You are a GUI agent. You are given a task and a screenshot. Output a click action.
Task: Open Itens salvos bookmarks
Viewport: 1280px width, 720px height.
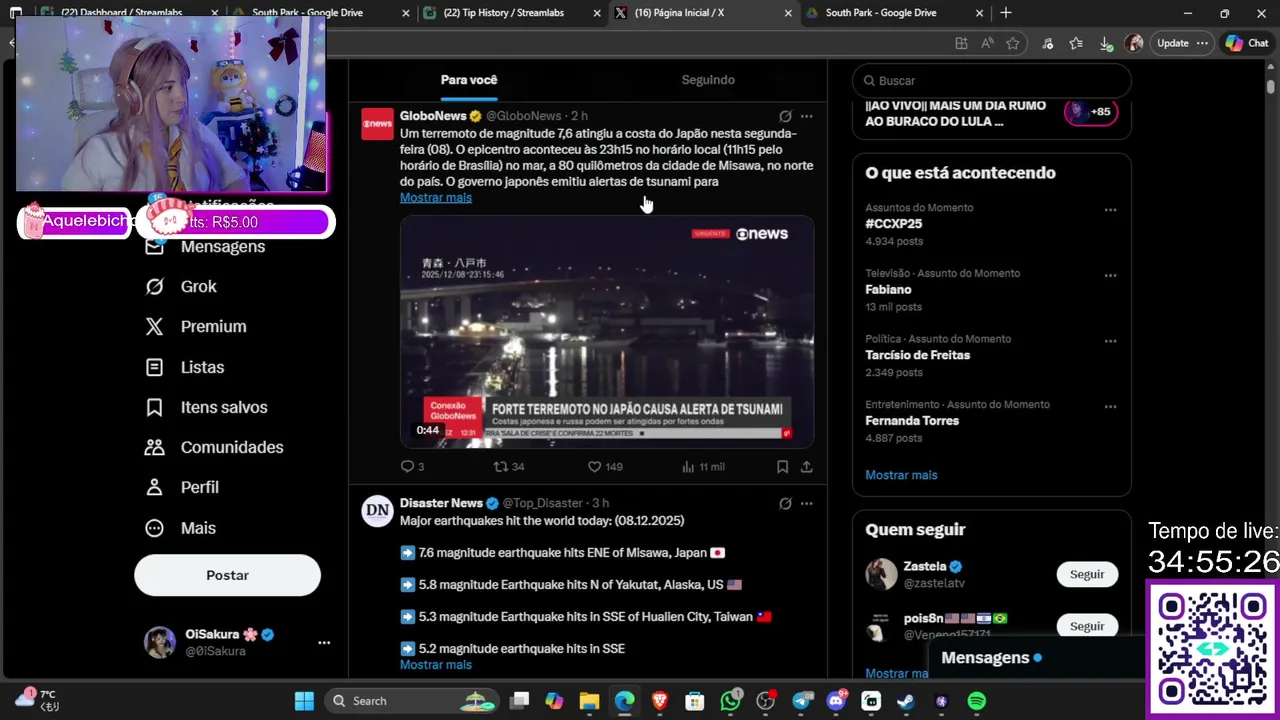point(206,407)
